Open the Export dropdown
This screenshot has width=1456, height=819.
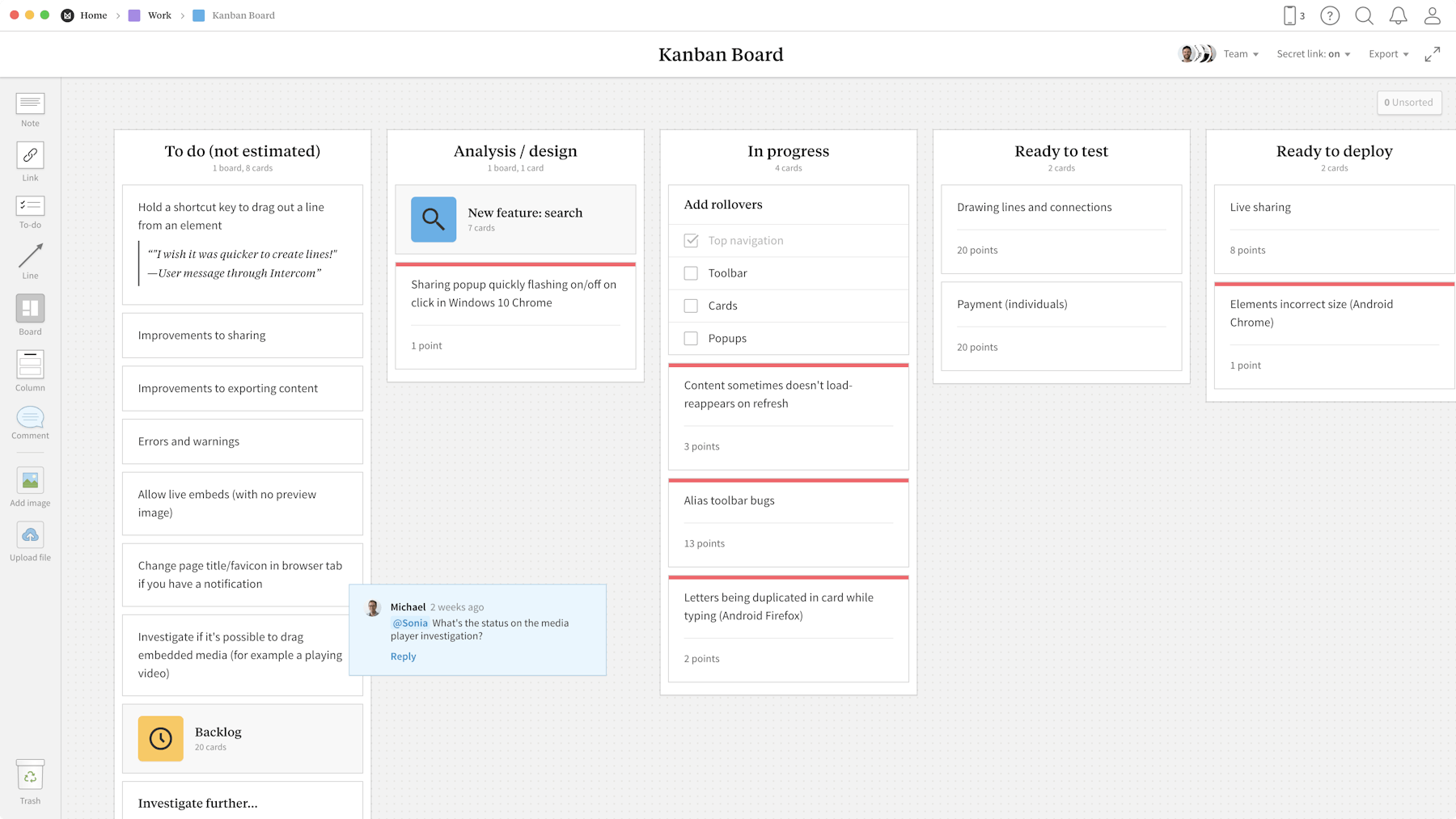click(1387, 53)
